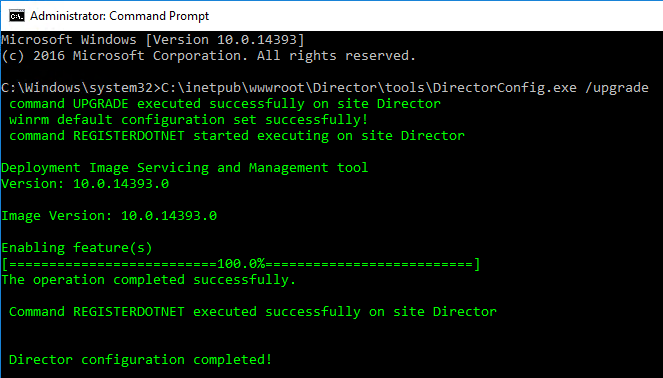Screen dimensions: 663x378
Task: Click the Enabling feature(s) line
Action: click(77, 248)
